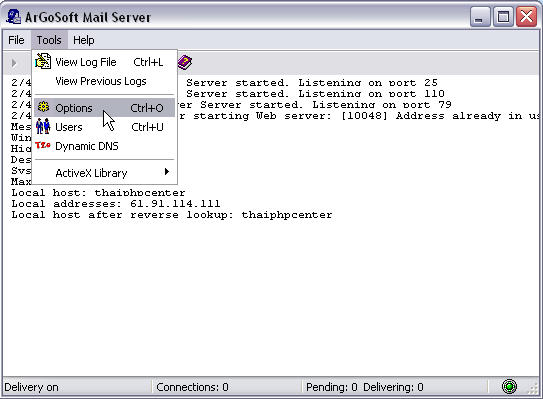Open the File menu
Image resolution: width=543 pixels, height=399 pixels.
[x=16, y=40]
